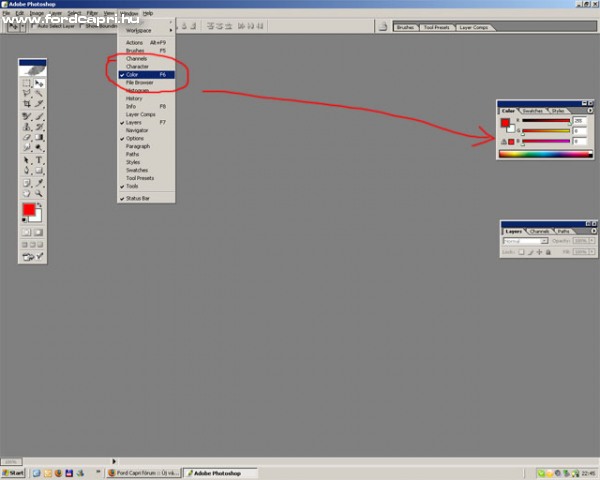The height and width of the screenshot is (480, 600).
Task: Select the Lasso tool
Action: pos(27,93)
